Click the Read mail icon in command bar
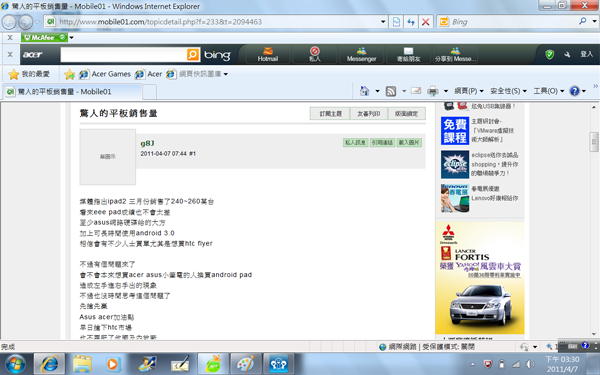Viewport: 600px width, 375px height. pyautogui.click(x=416, y=91)
